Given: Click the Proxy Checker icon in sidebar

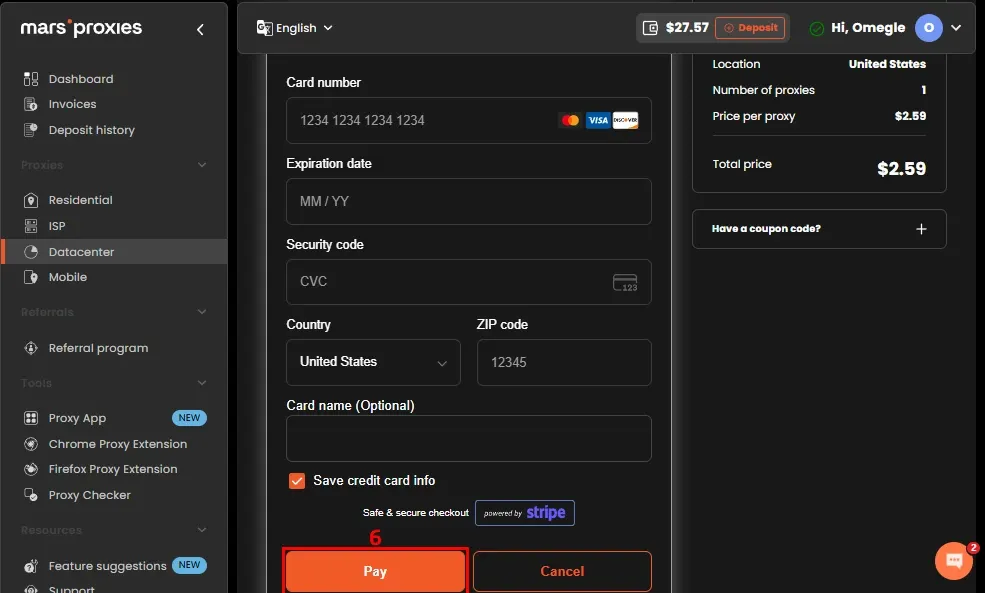Looking at the screenshot, I should pyautogui.click(x=31, y=495).
